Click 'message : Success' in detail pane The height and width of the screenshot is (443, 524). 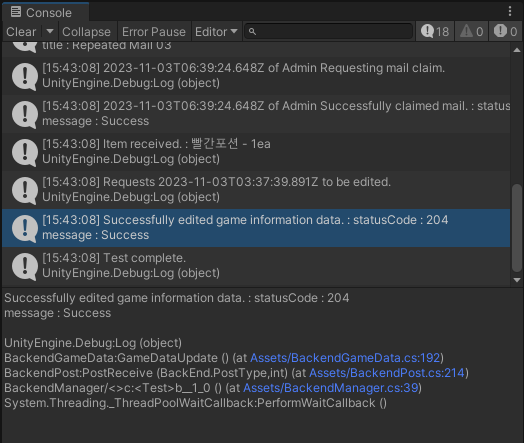(x=57, y=313)
